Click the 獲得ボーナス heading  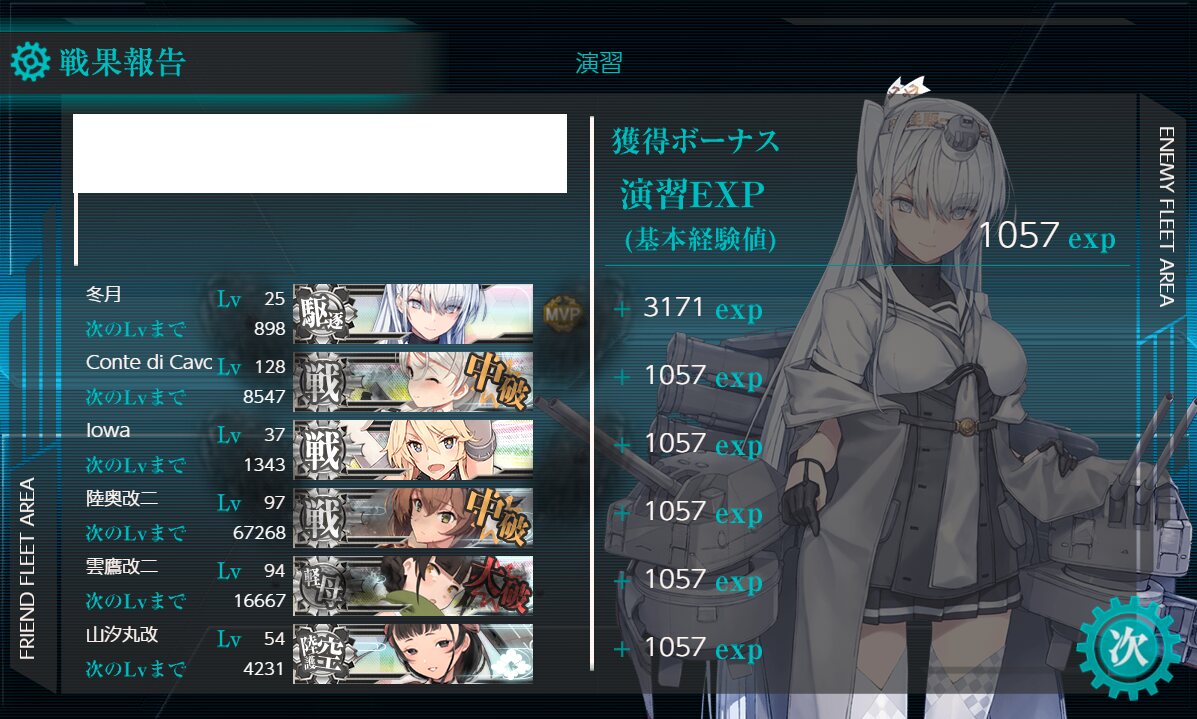pos(695,141)
